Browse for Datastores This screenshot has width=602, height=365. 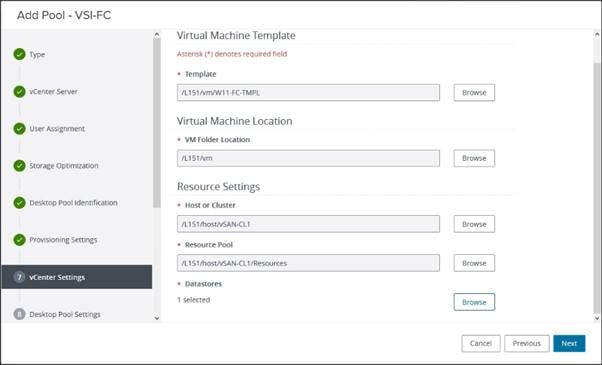(474, 302)
